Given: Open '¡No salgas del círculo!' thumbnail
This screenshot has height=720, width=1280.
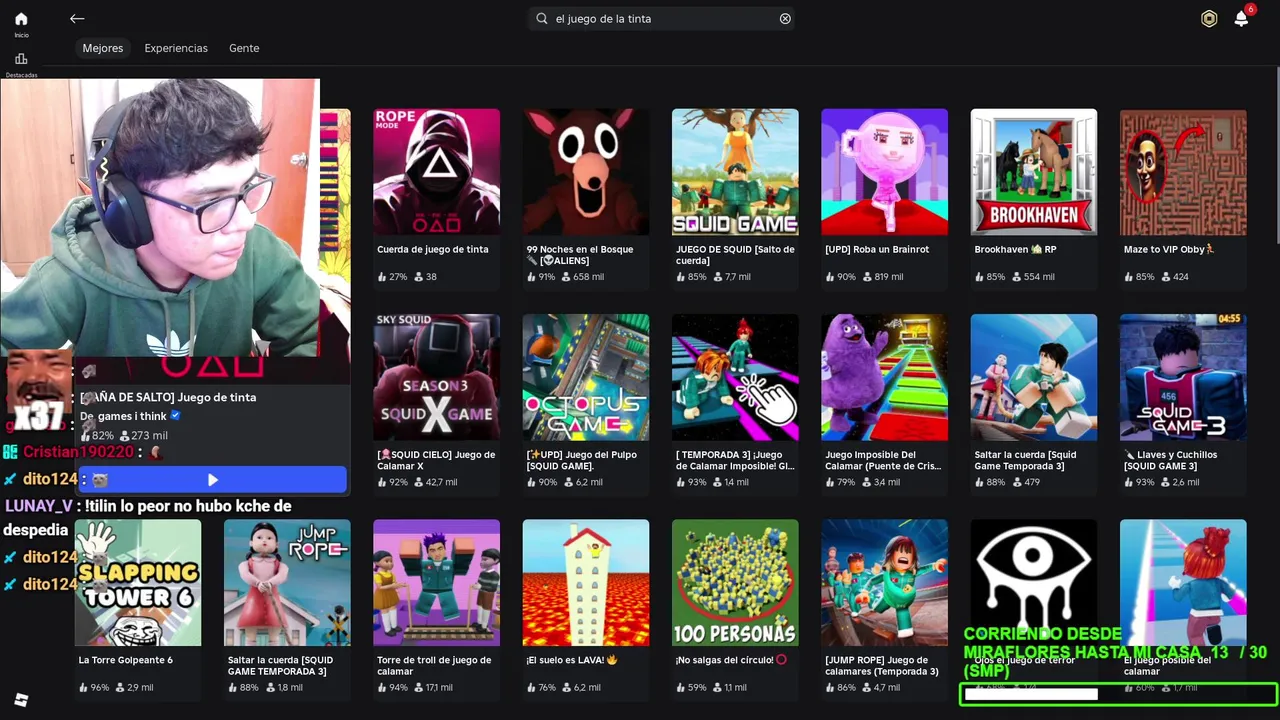Looking at the screenshot, I should tap(735, 583).
